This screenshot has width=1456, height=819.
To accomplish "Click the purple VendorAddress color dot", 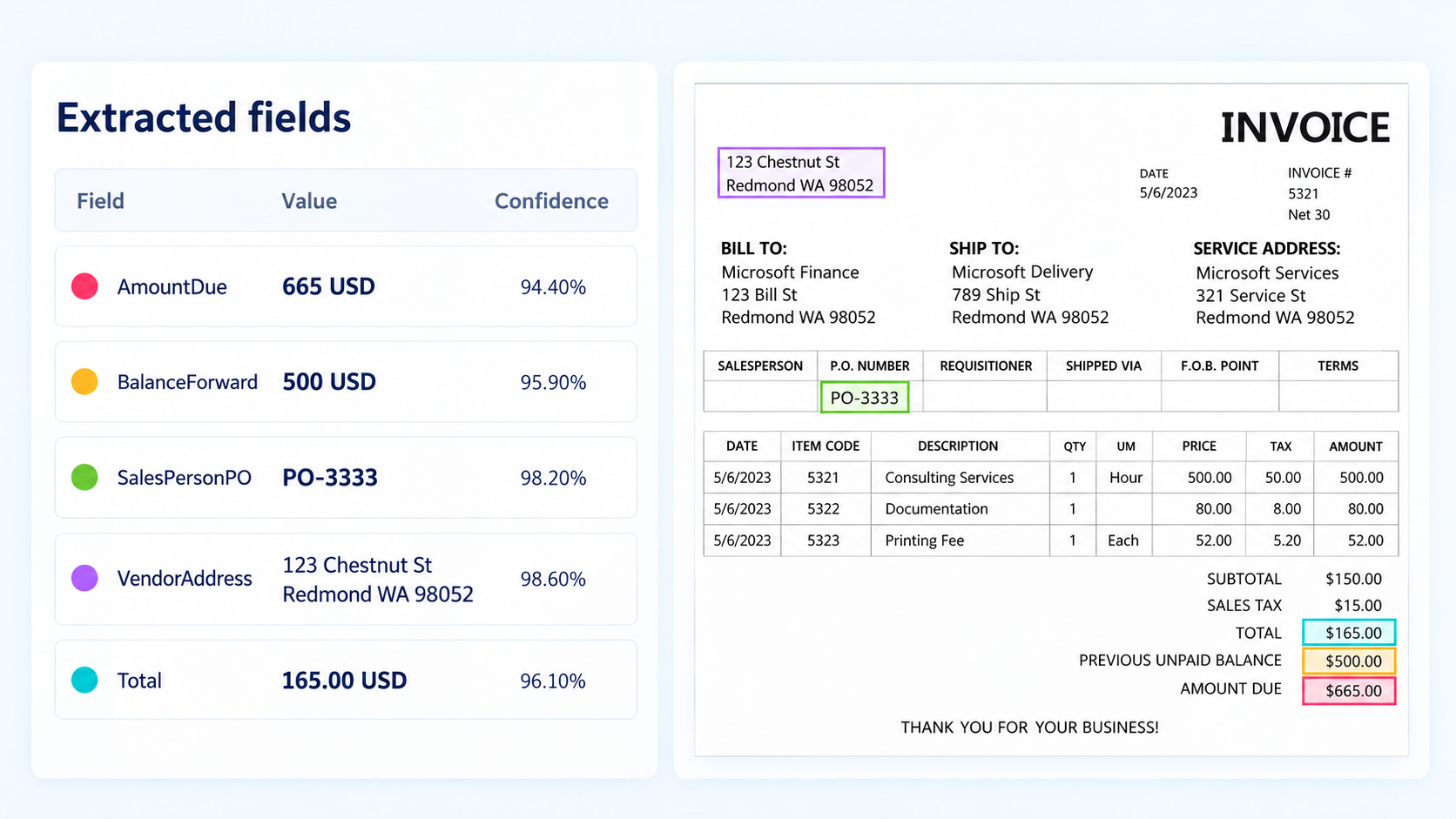I will click(x=84, y=578).
